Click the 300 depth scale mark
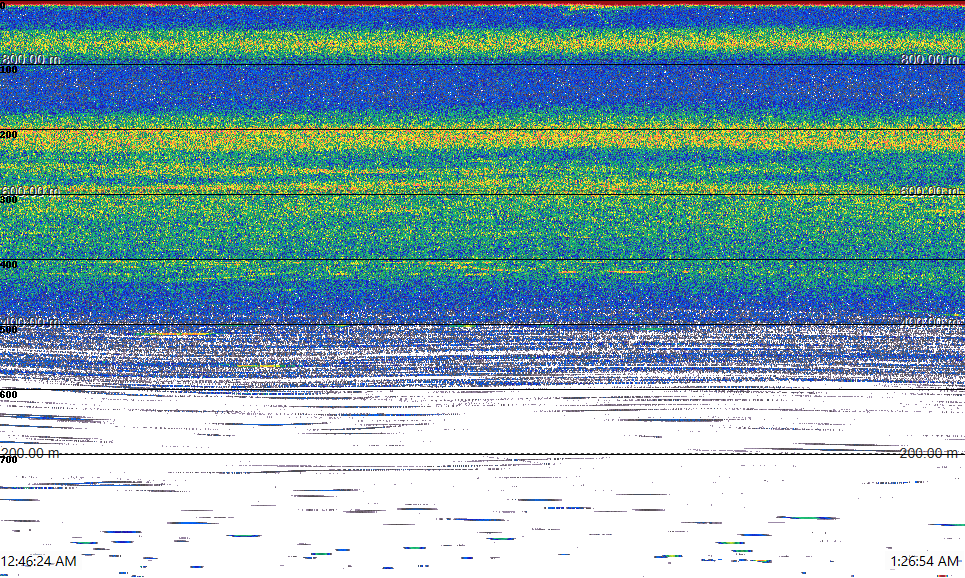Viewport: 965px width, 578px height. point(8,200)
